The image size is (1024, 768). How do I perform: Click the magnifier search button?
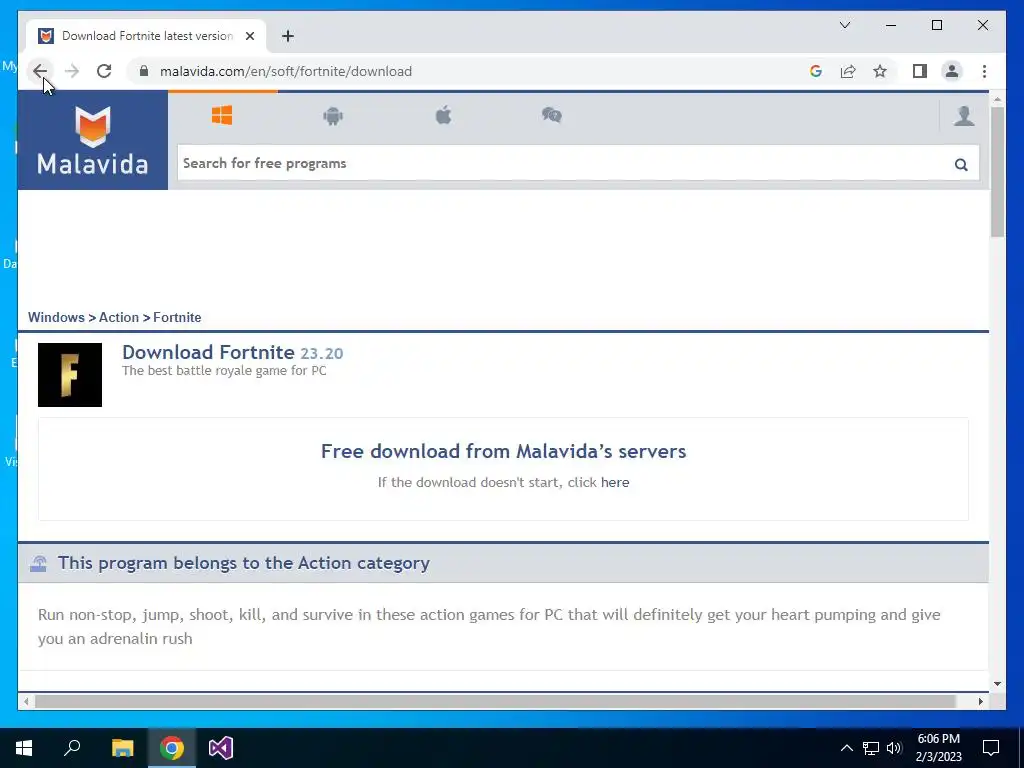[x=961, y=164]
